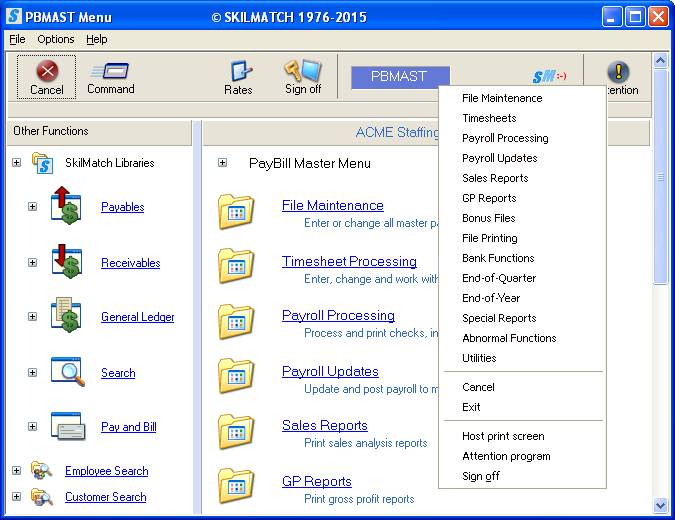Open the Timesheet Processing link
This screenshot has height=520, width=675.
tap(349, 261)
